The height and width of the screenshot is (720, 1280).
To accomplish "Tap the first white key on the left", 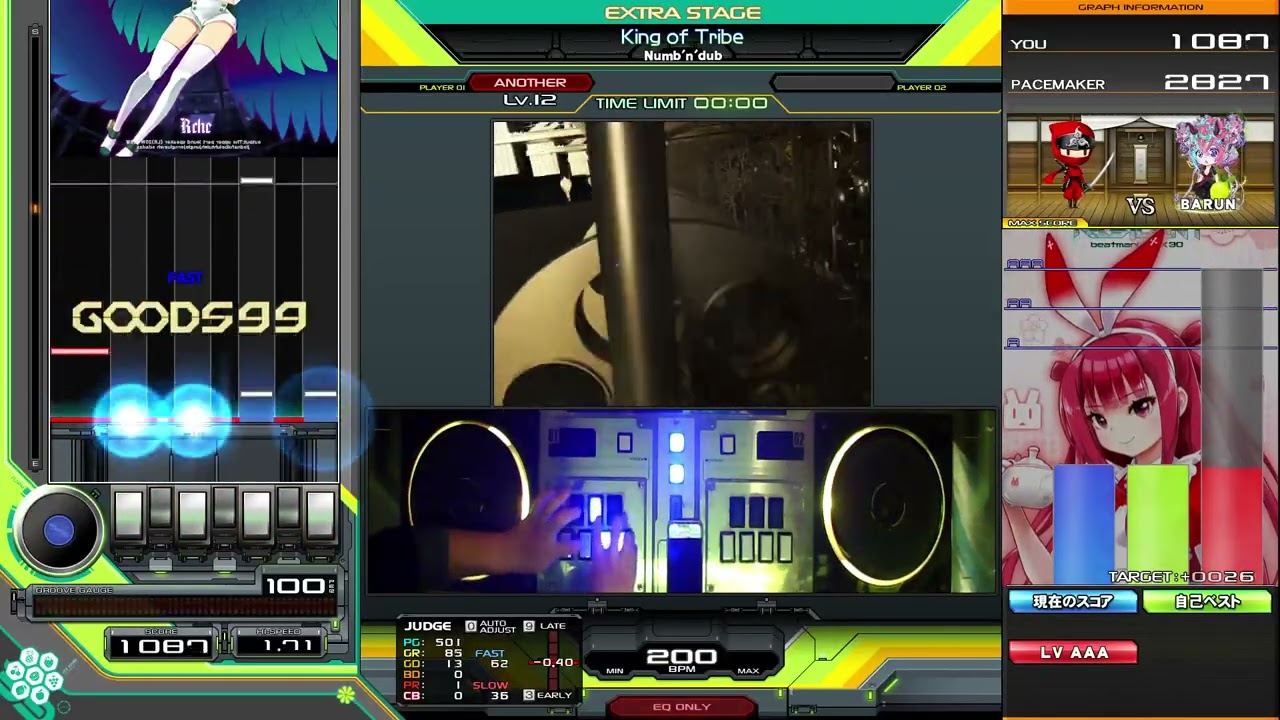I will click(128, 515).
